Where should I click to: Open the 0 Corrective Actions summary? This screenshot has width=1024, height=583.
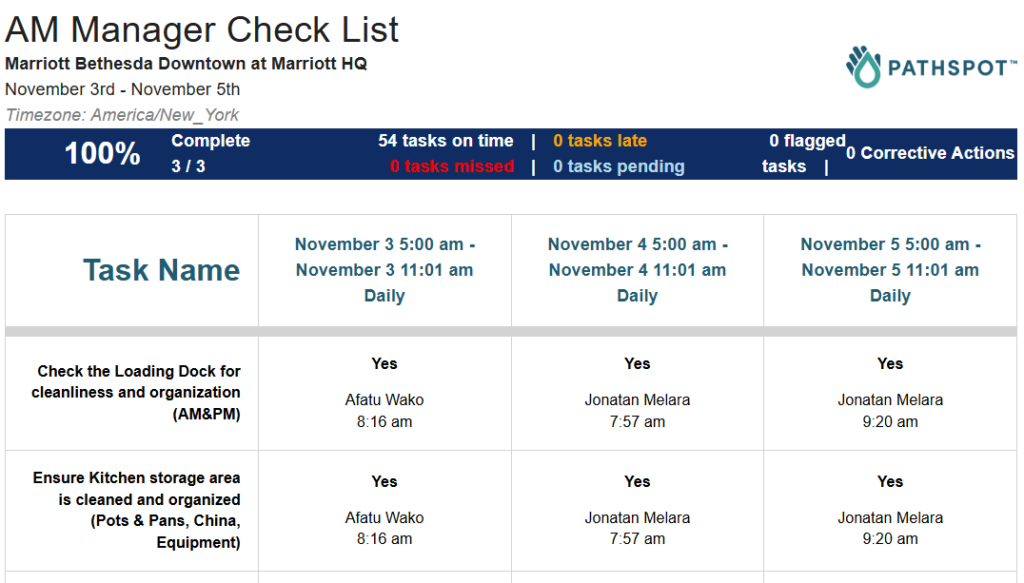930,153
